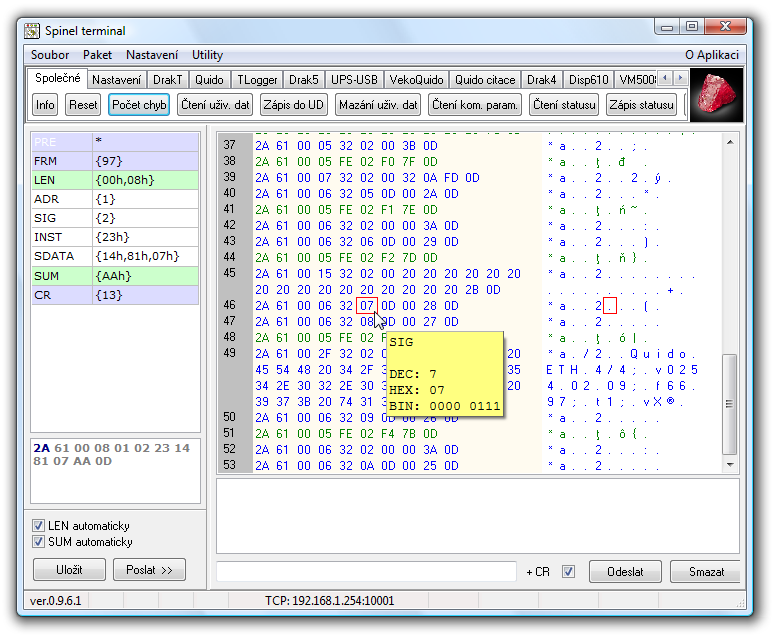The height and width of the screenshot is (639, 776).
Task: Click the Čtení uživ. dat button
Action: [x=215, y=105]
